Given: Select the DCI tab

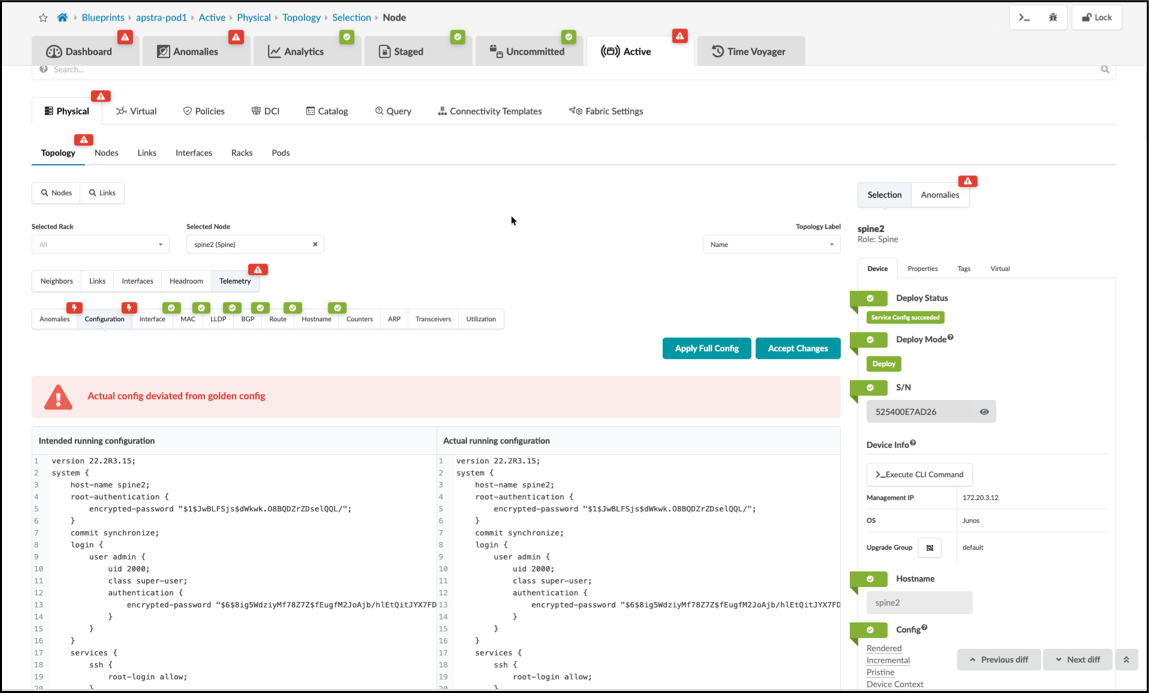Looking at the screenshot, I should tap(265, 111).
